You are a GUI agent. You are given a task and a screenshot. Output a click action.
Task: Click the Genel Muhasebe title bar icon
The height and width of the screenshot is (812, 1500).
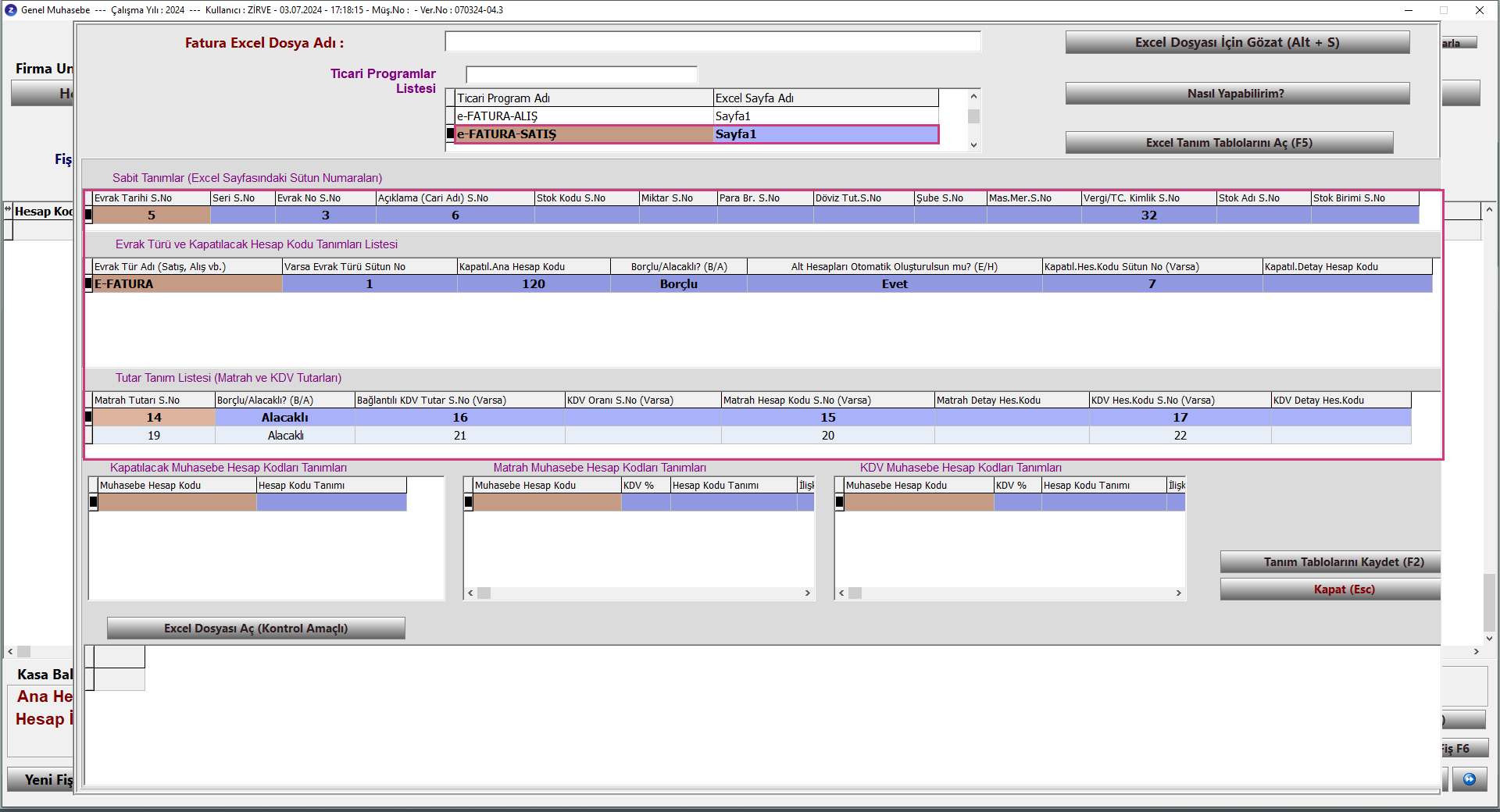[x=10, y=10]
